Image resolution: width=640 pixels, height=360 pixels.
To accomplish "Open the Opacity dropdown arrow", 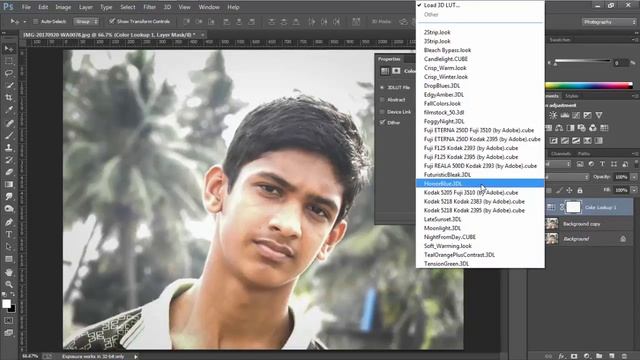I will [x=634, y=177].
